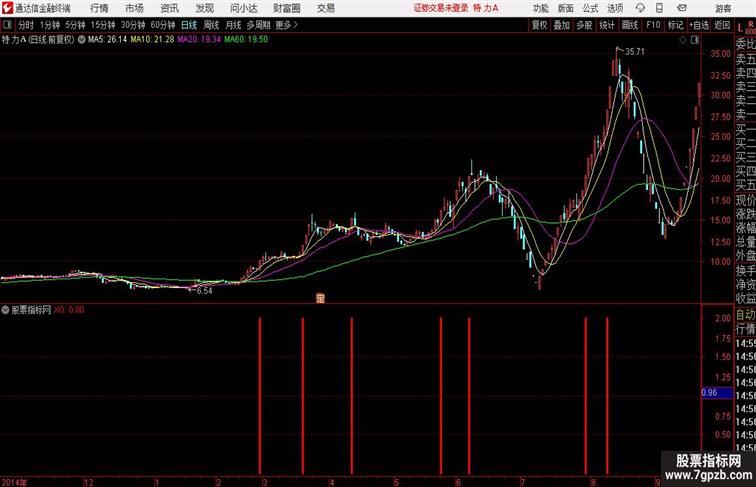756x487 pixels.
Task: Open the 问小达 menu
Action: 243,8
